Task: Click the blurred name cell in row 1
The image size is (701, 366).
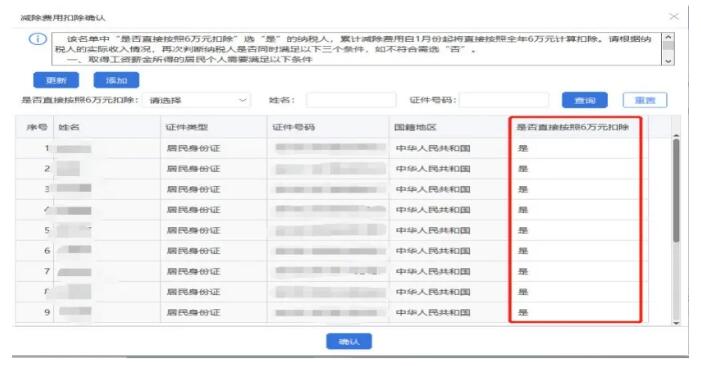Action: click(74, 148)
